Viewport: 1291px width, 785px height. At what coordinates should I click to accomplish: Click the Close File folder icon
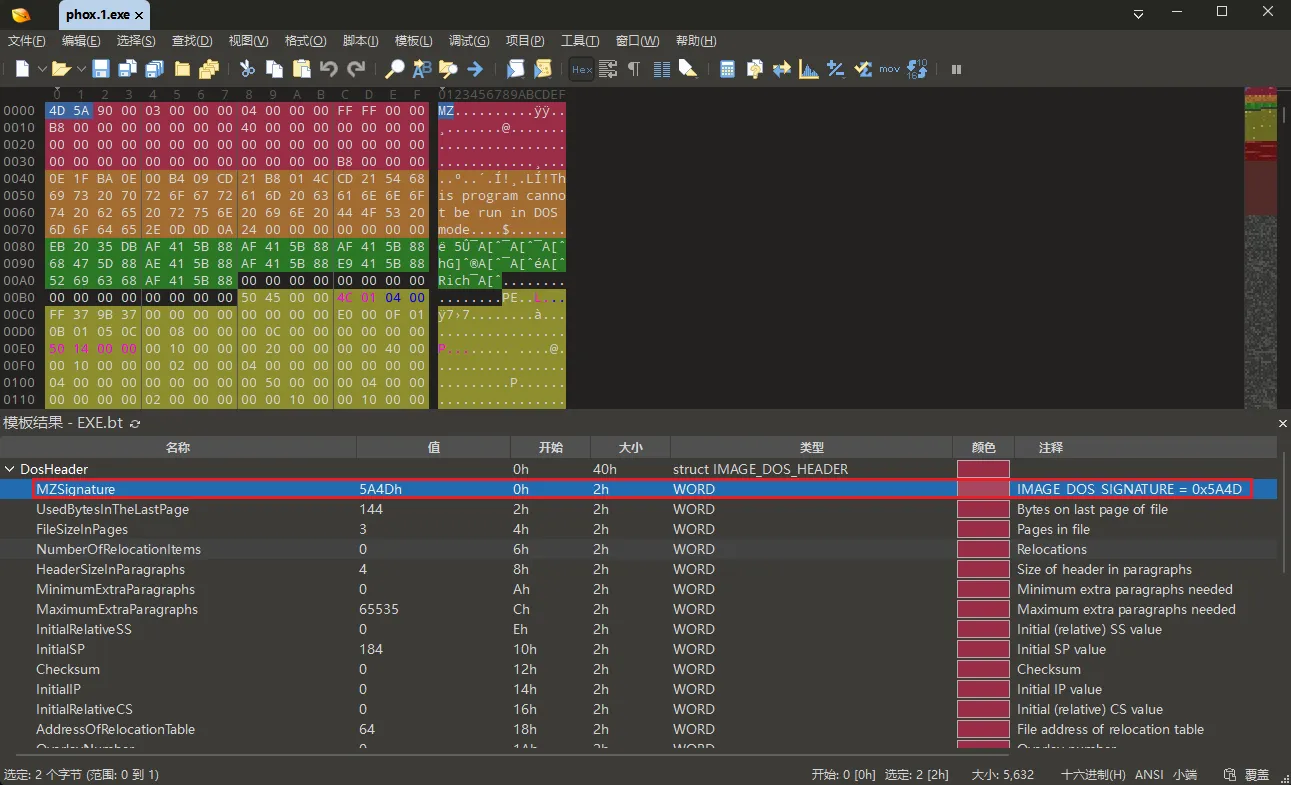pos(182,69)
